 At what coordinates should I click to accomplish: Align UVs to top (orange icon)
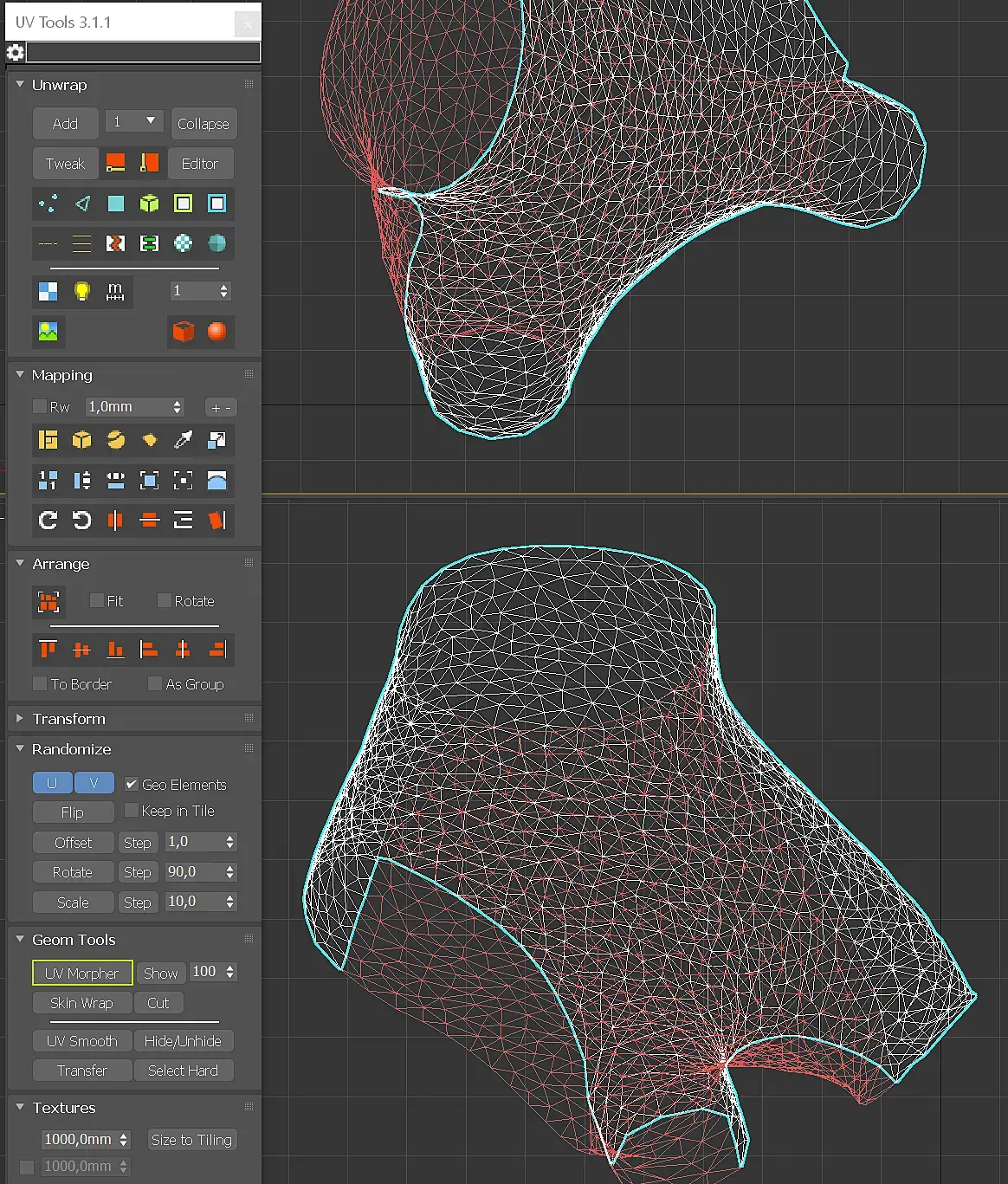48,649
